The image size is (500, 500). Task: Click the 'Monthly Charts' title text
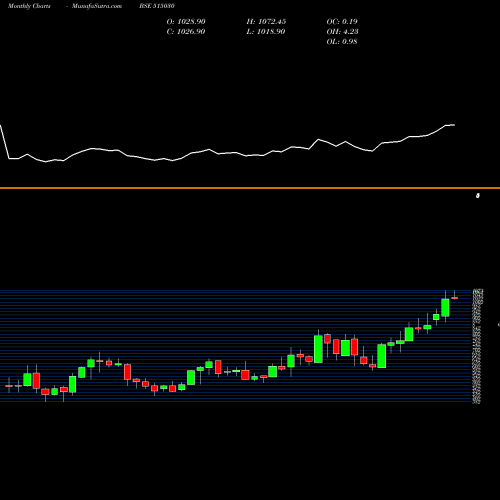(x=29, y=6)
